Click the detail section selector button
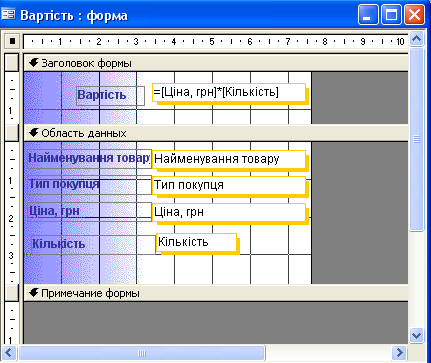Viewport: 431px width, 363px height. click(x=12, y=133)
